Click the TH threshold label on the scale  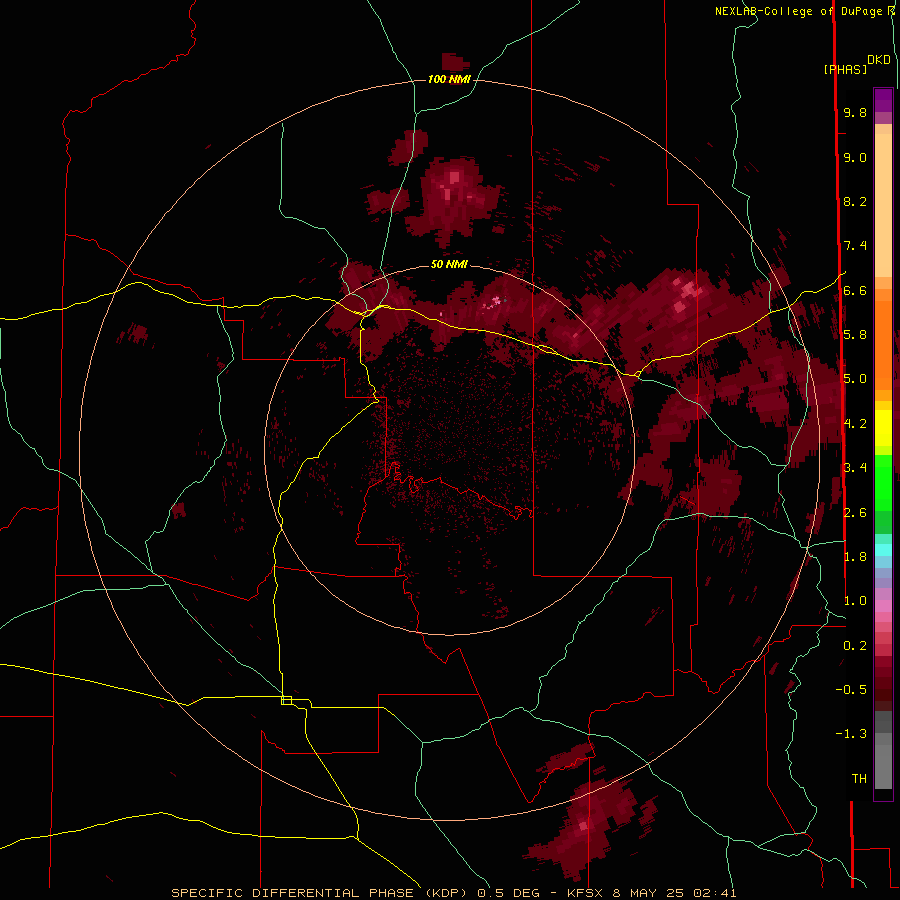[859, 779]
